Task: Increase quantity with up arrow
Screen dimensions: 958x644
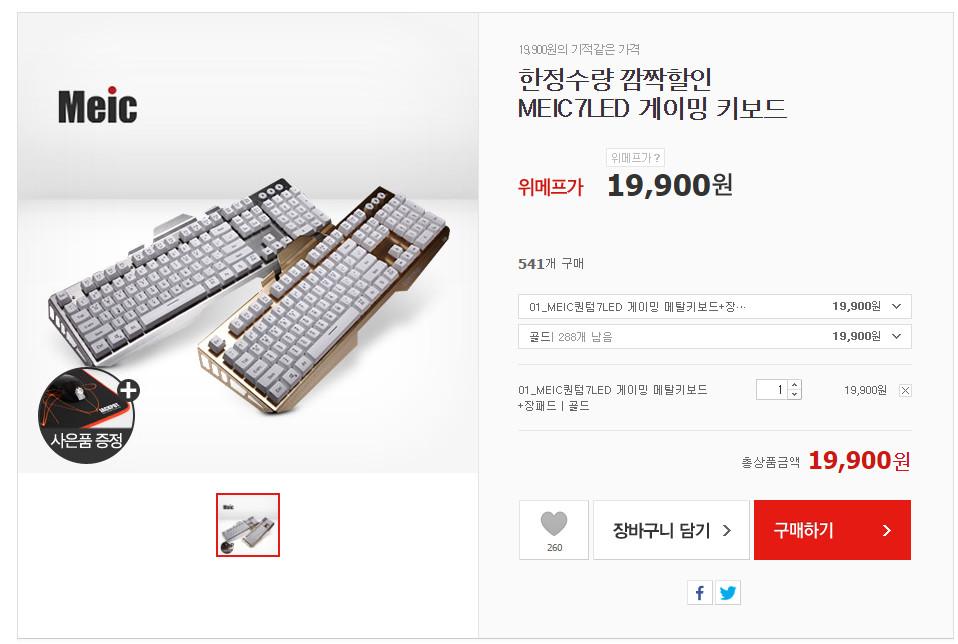Action: 794,385
